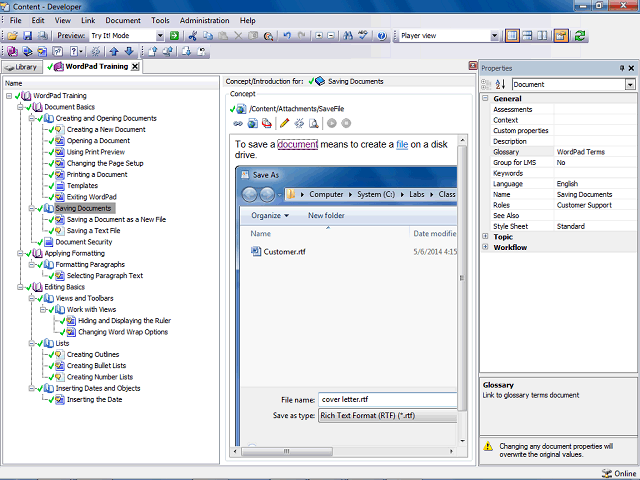
Task: Click the concept web page globe icon
Action: [x=252, y=123]
